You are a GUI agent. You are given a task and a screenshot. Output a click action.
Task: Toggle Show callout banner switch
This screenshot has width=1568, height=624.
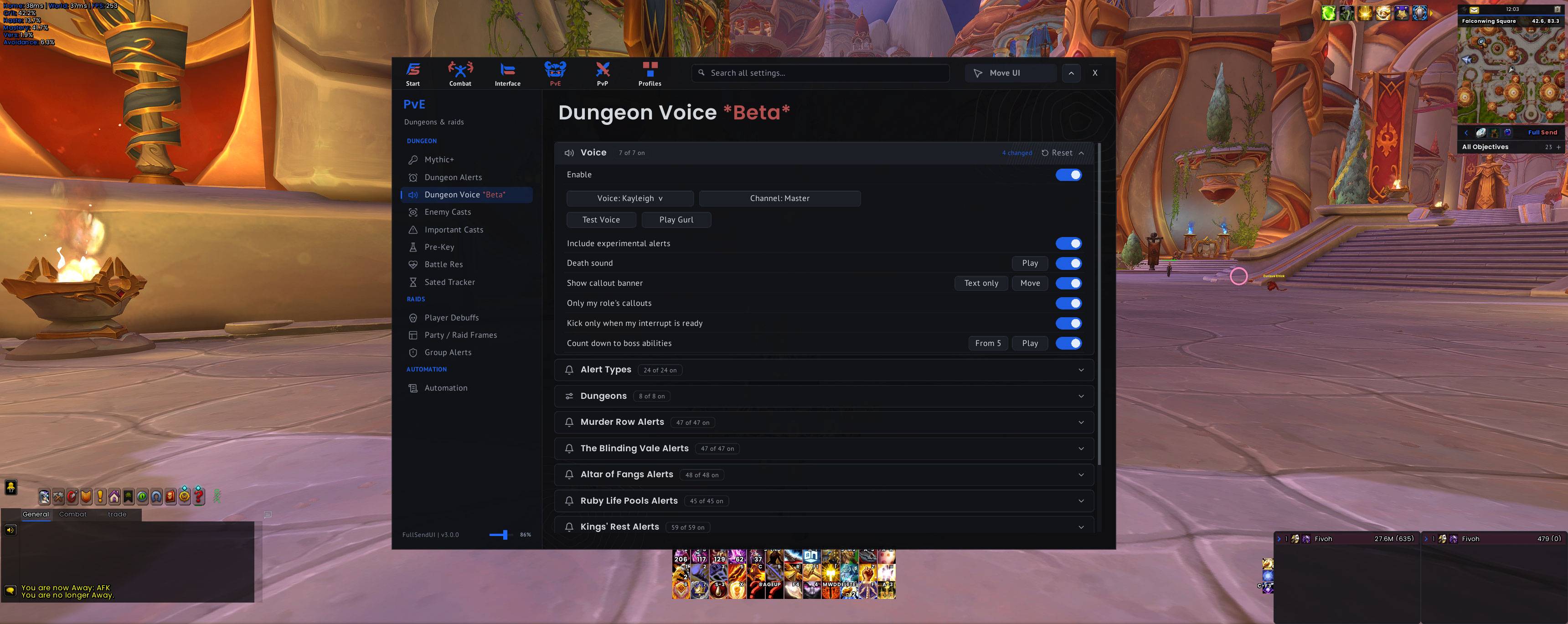point(1068,283)
